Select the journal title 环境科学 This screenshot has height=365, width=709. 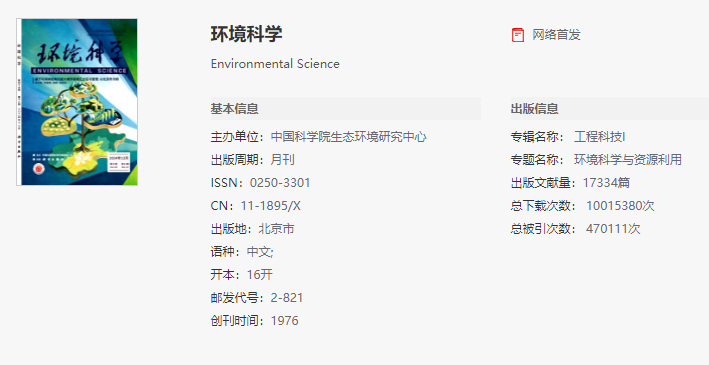[246, 34]
